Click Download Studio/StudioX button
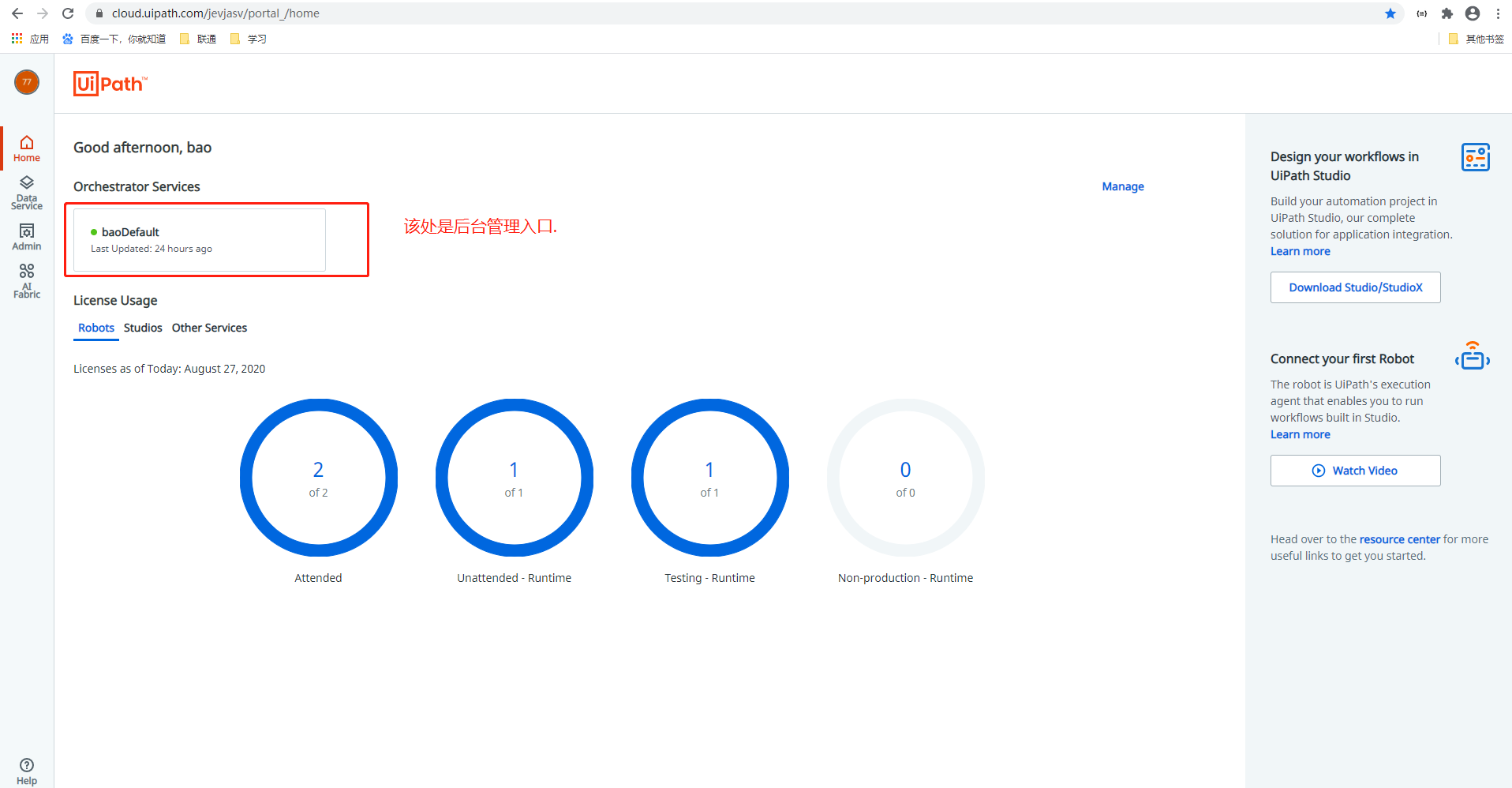This screenshot has width=1512, height=788. [1355, 287]
